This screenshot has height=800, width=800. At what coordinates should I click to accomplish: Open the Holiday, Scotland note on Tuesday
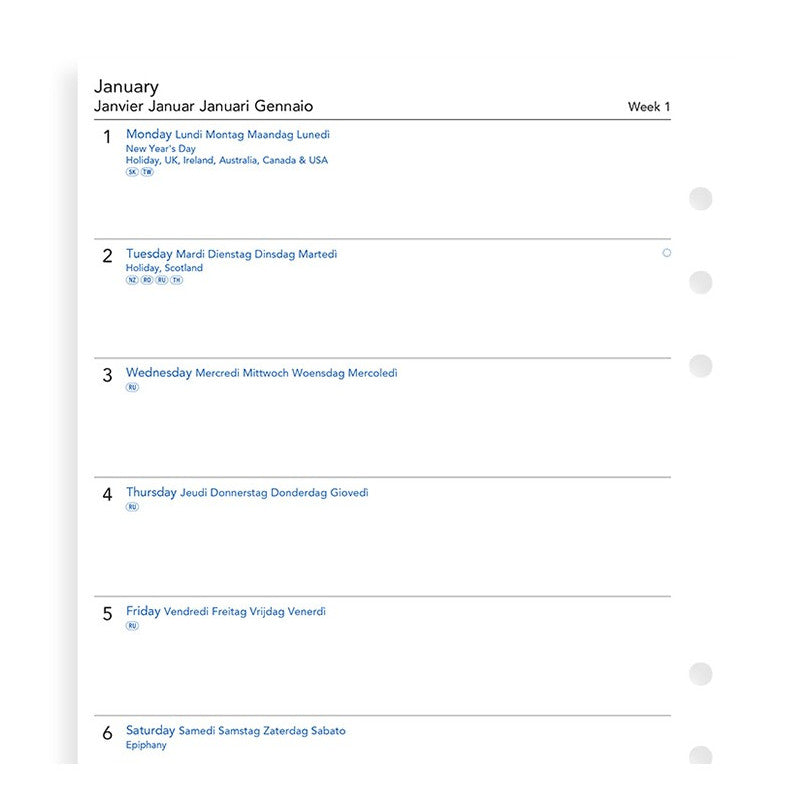coord(164,268)
